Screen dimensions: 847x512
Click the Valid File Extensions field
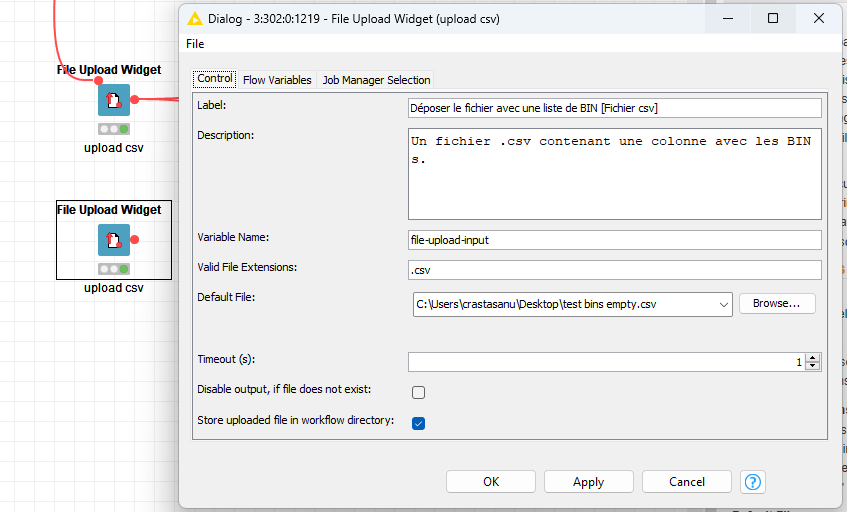click(614, 270)
